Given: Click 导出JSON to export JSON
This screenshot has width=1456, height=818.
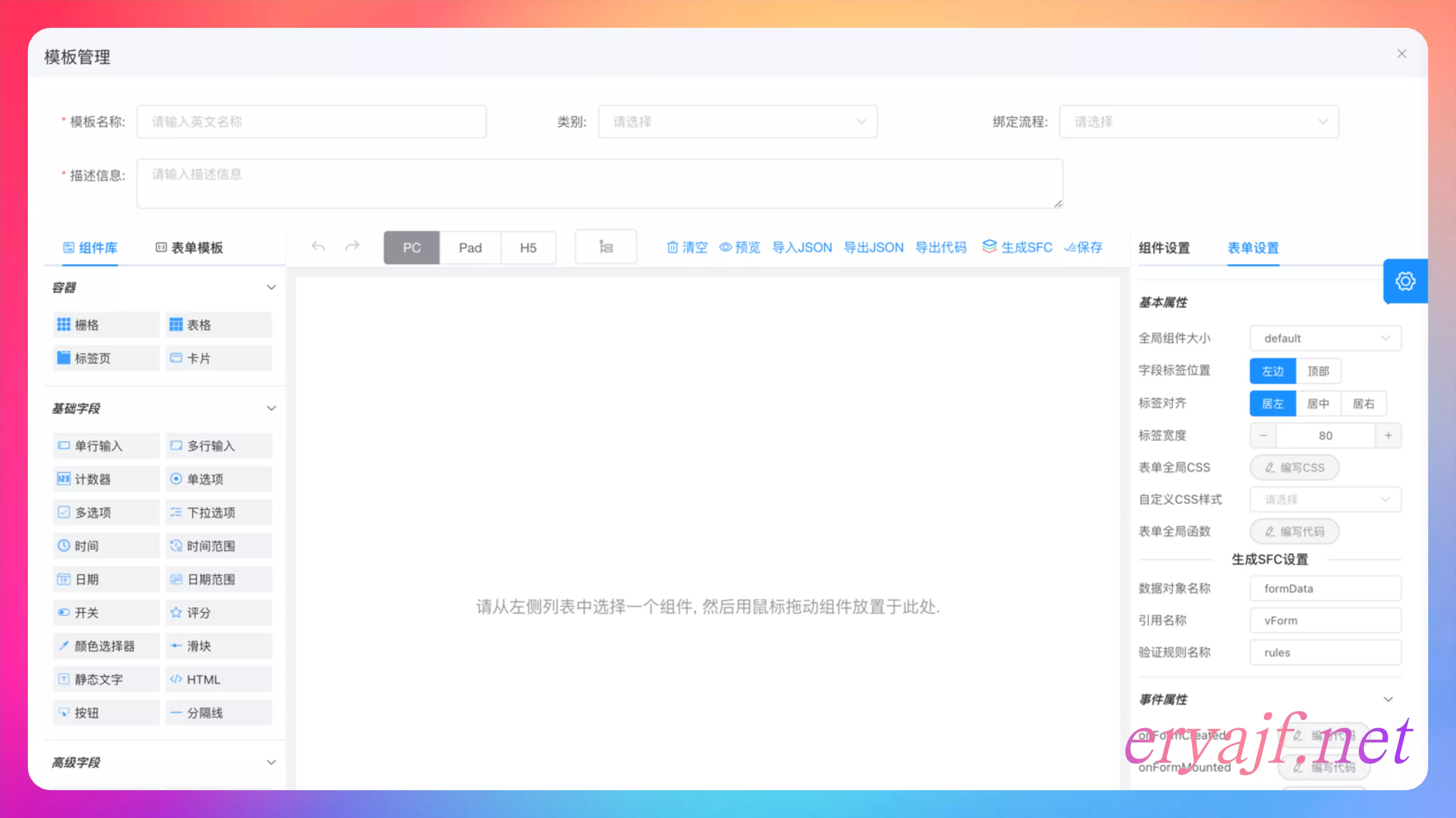Looking at the screenshot, I should (874, 248).
